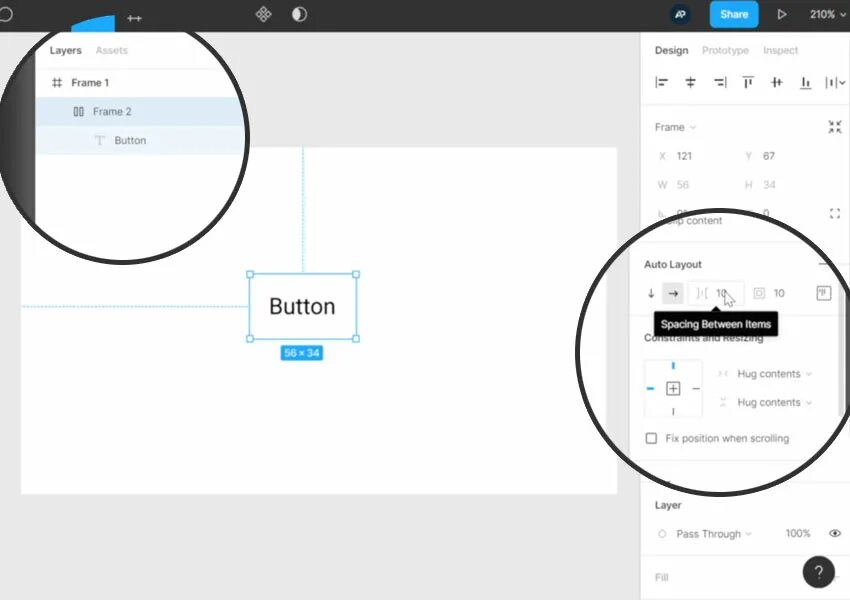
Task: Set Auto Layout direction to vertical arrow
Action: tap(651, 293)
